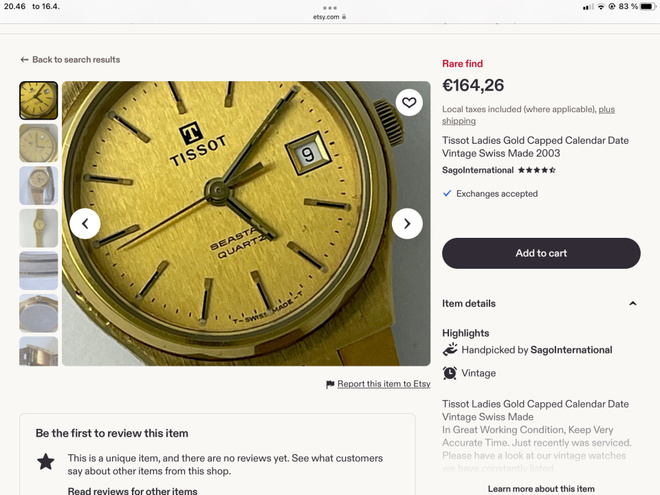
Task: Expand Learn more about this item
Action: (x=541, y=489)
